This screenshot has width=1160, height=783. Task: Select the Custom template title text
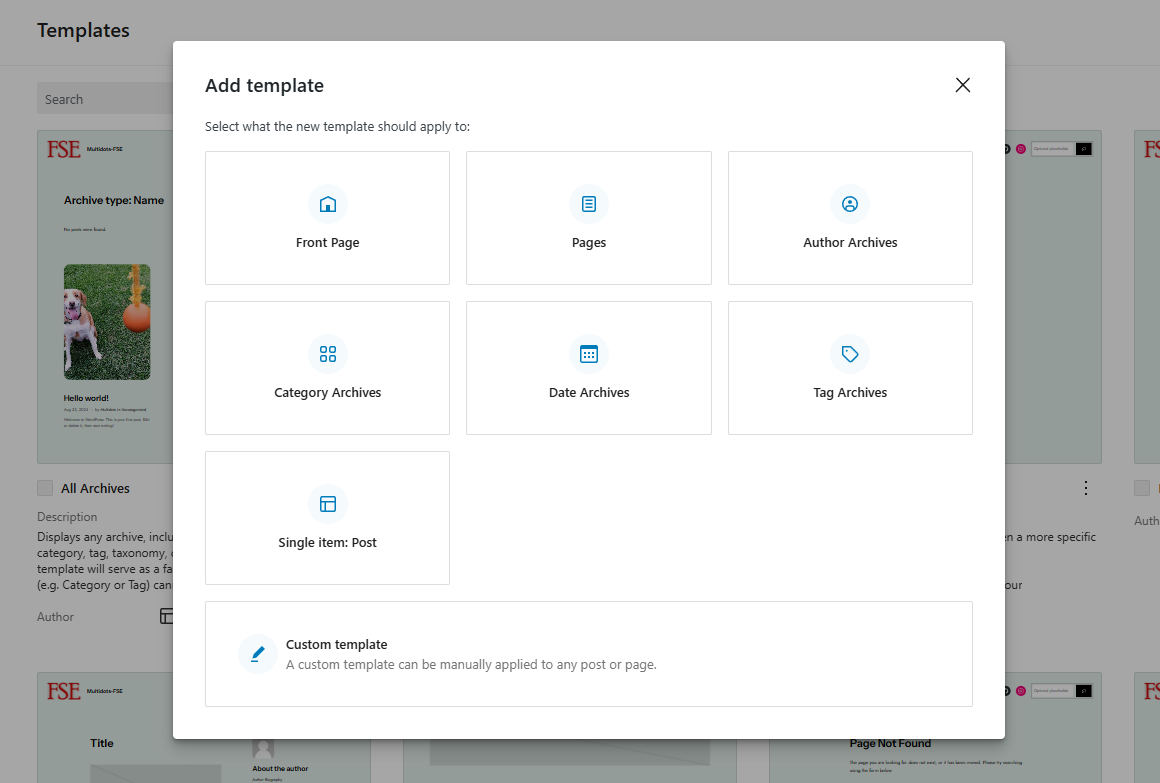336,645
